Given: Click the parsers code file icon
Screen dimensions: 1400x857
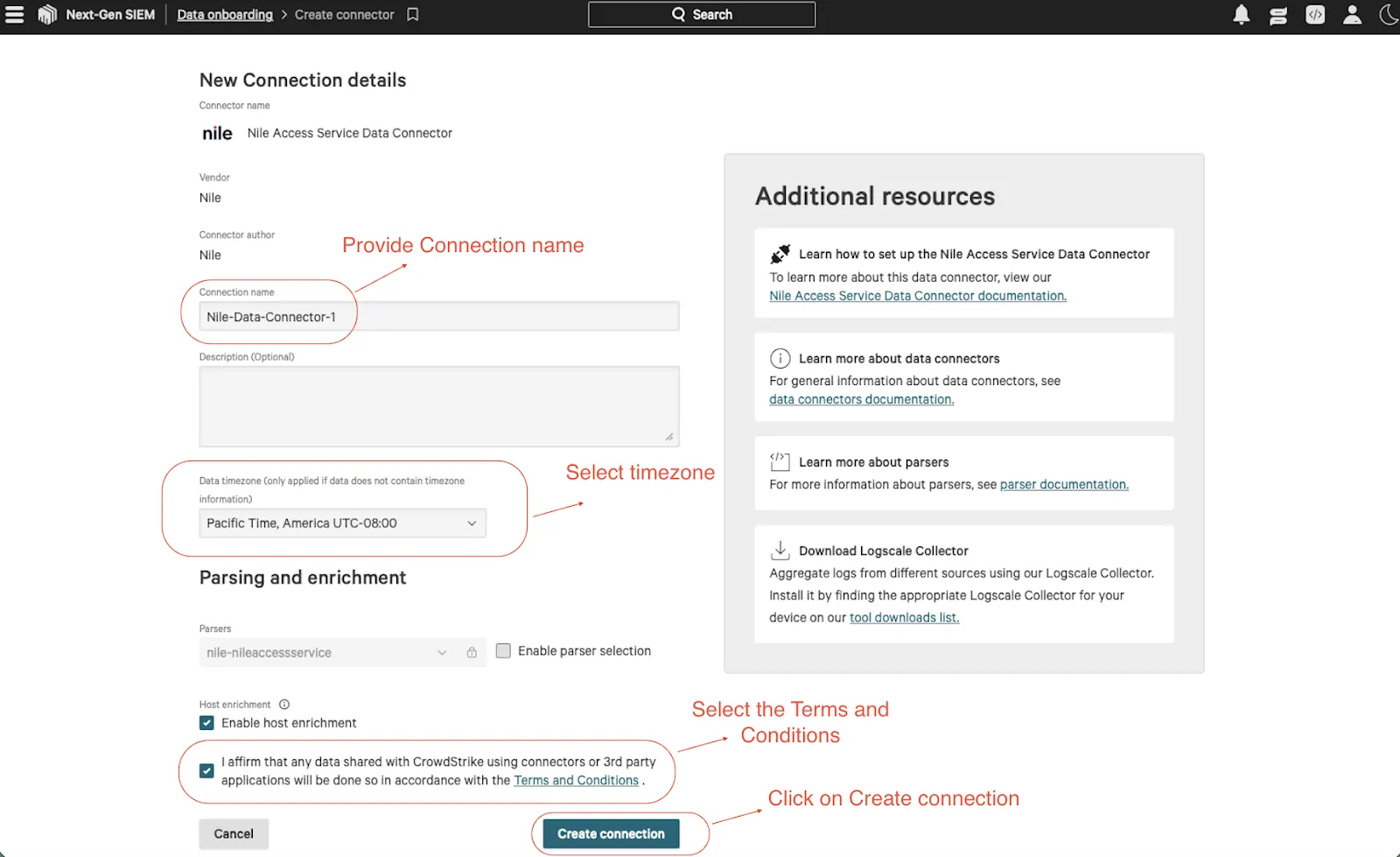Looking at the screenshot, I should (x=780, y=461).
